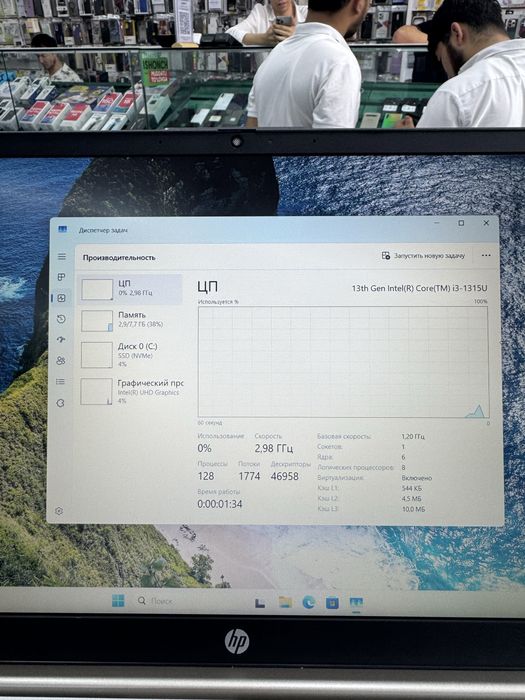Open File Explorer from the taskbar
Image resolution: width=525 pixels, height=700 pixels.
coord(285,602)
